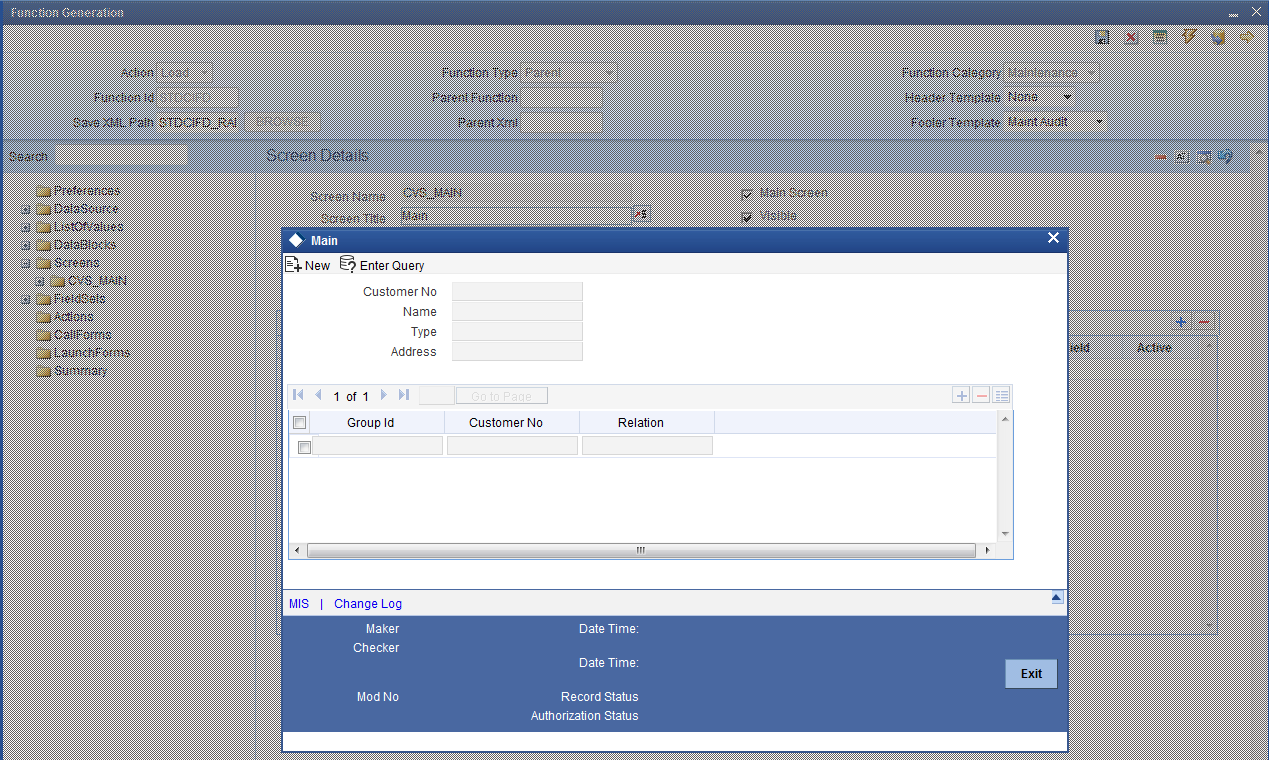Click the grid's horizontal scrollbar thumb
This screenshot has width=1269, height=760.
click(x=641, y=551)
